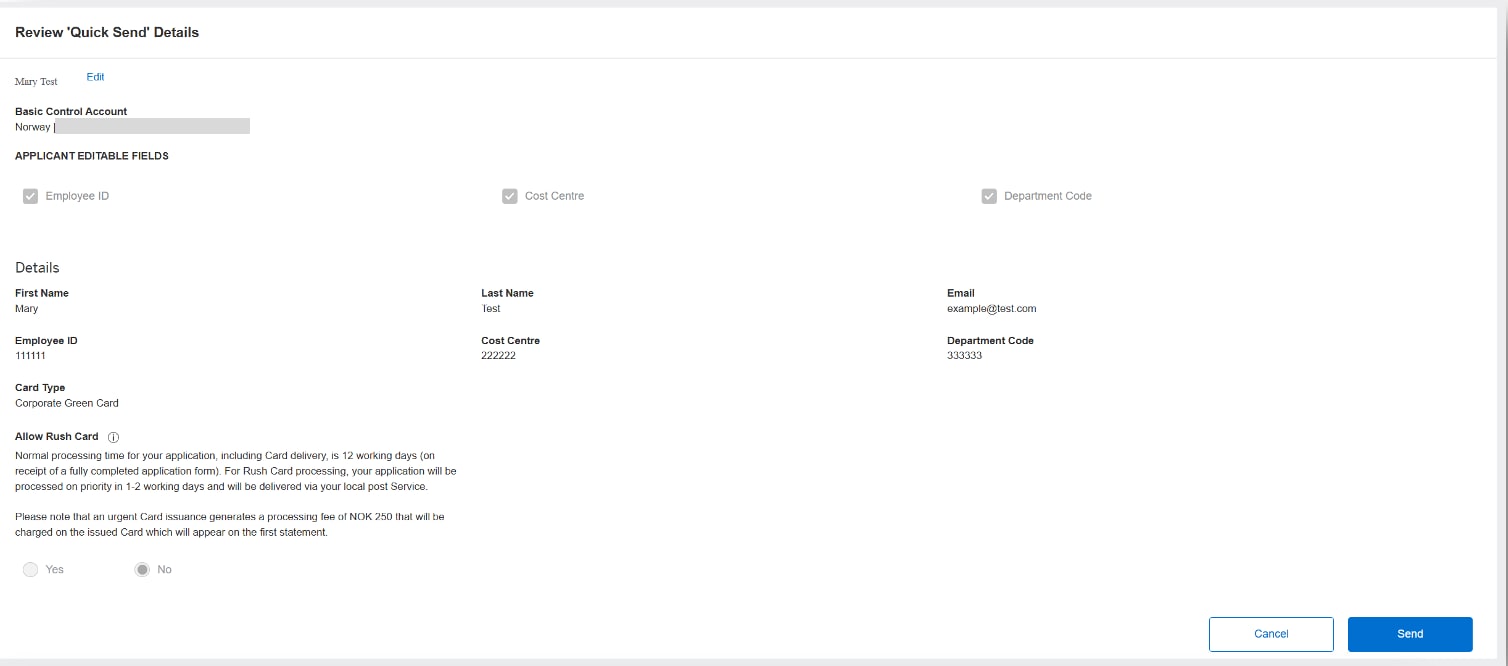Screen dimensions: 1508x666
Task: Toggle the Cost Centre checkbox
Action: 510,196
